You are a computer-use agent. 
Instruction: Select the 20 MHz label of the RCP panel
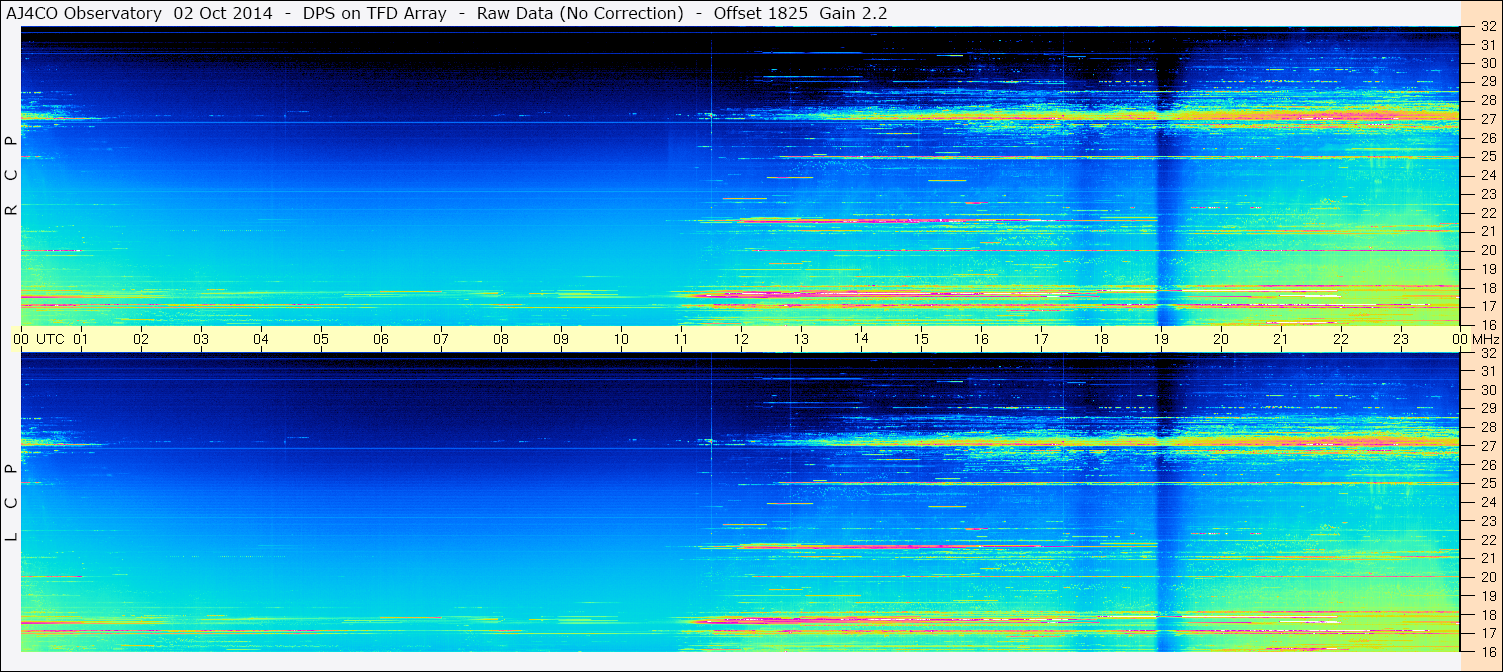tap(1488, 250)
